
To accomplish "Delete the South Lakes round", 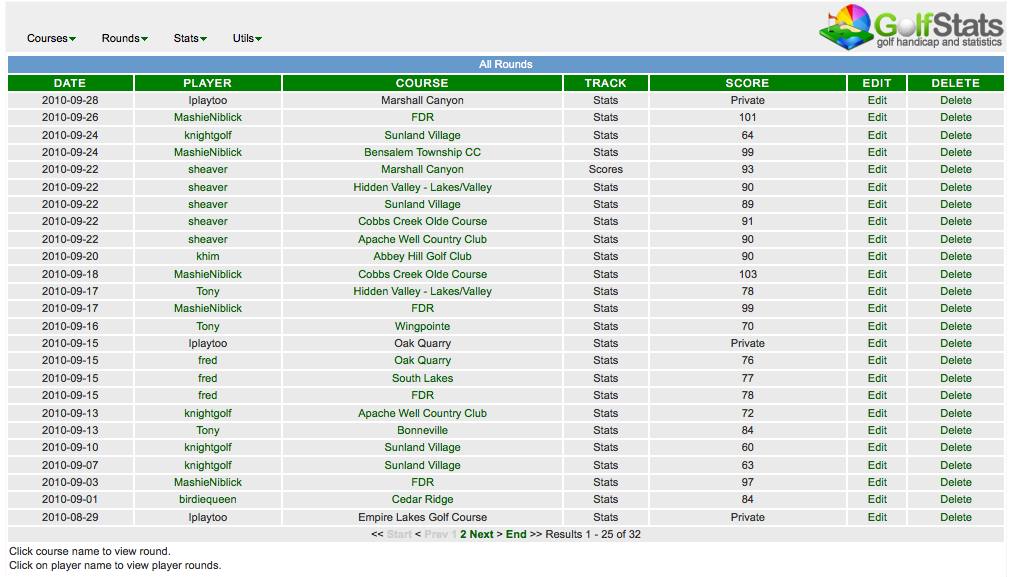I will pyautogui.click(x=956, y=378).
